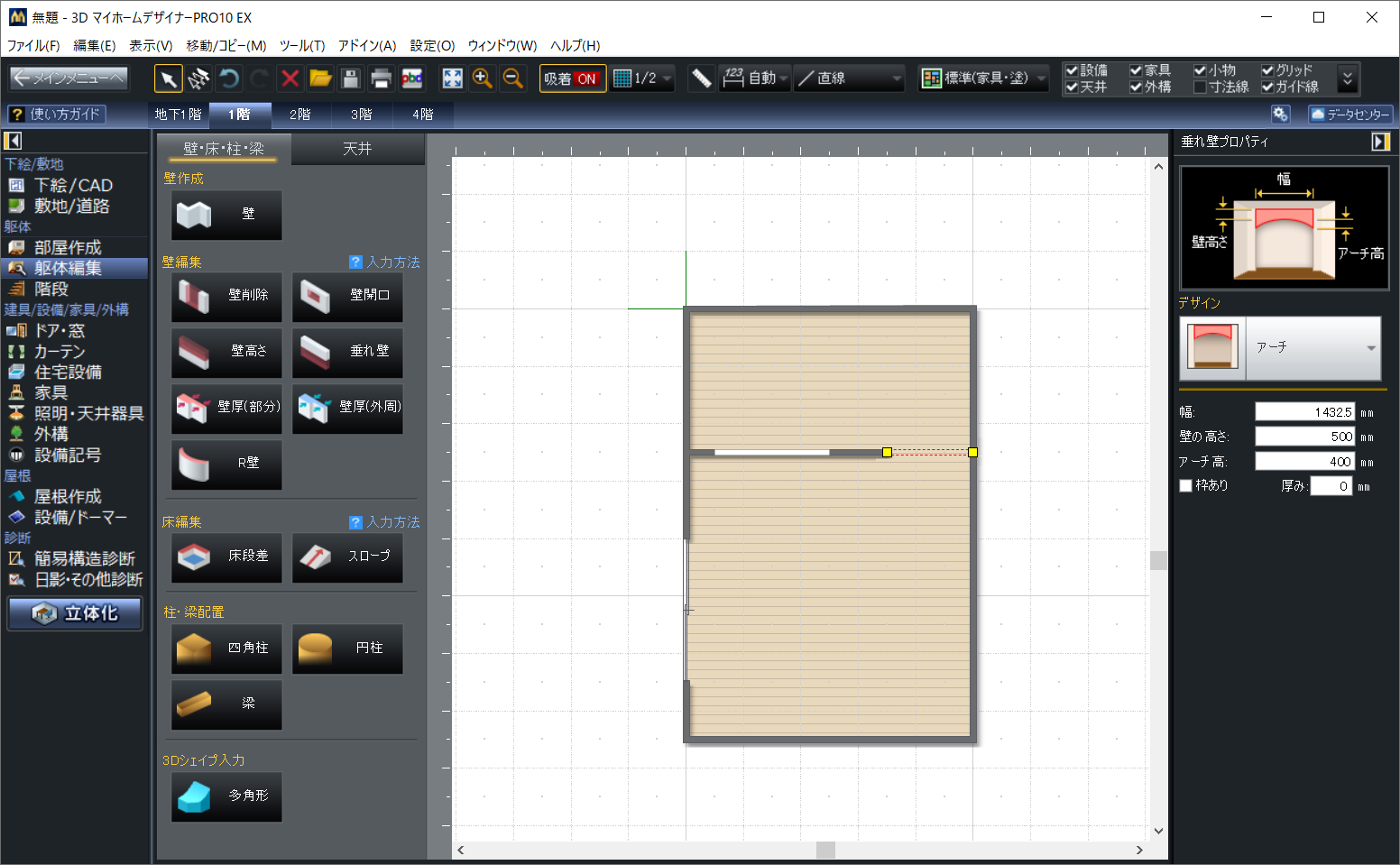Click the save floppy disk icon
The height and width of the screenshot is (865, 1400).
(x=351, y=79)
